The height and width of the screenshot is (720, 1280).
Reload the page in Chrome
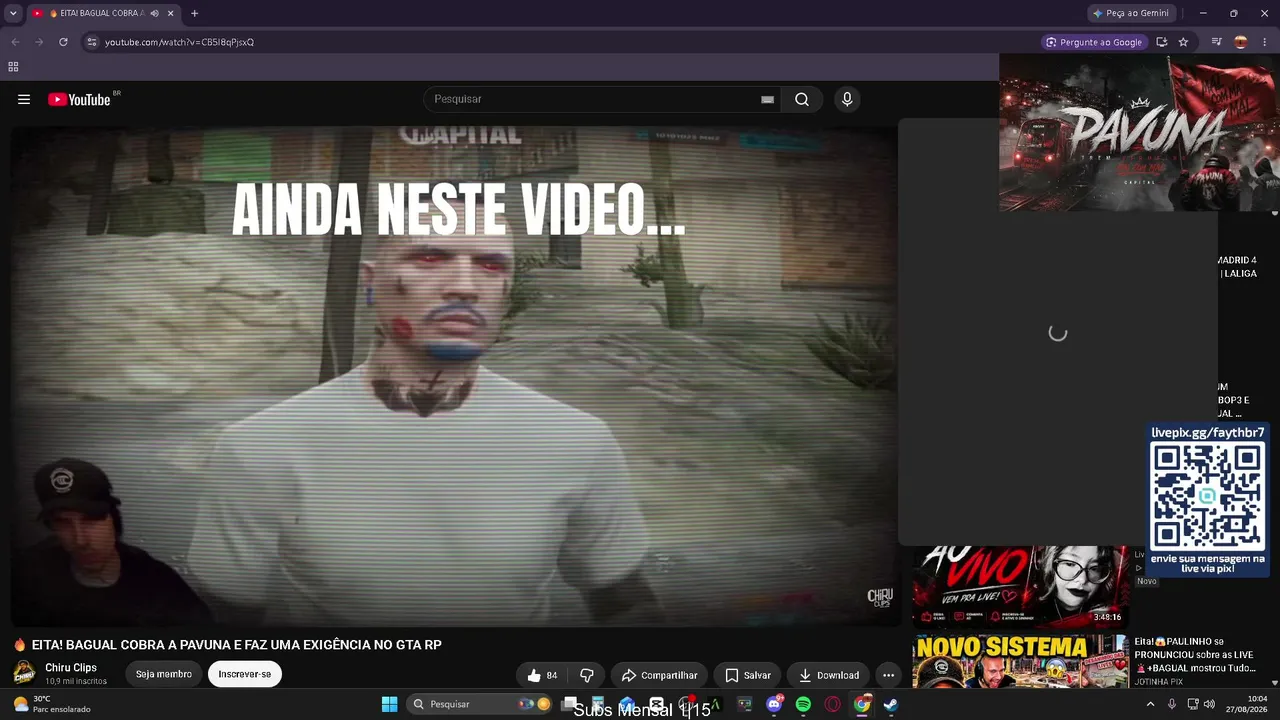tap(63, 42)
